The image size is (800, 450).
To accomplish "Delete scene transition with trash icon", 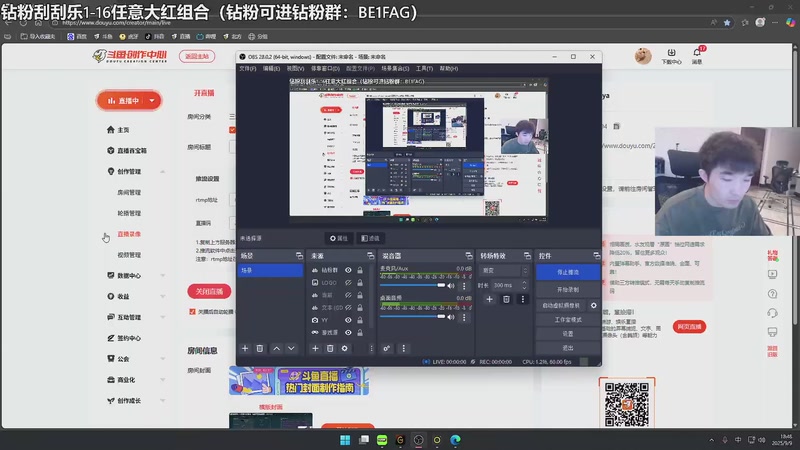I will (x=506, y=299).
